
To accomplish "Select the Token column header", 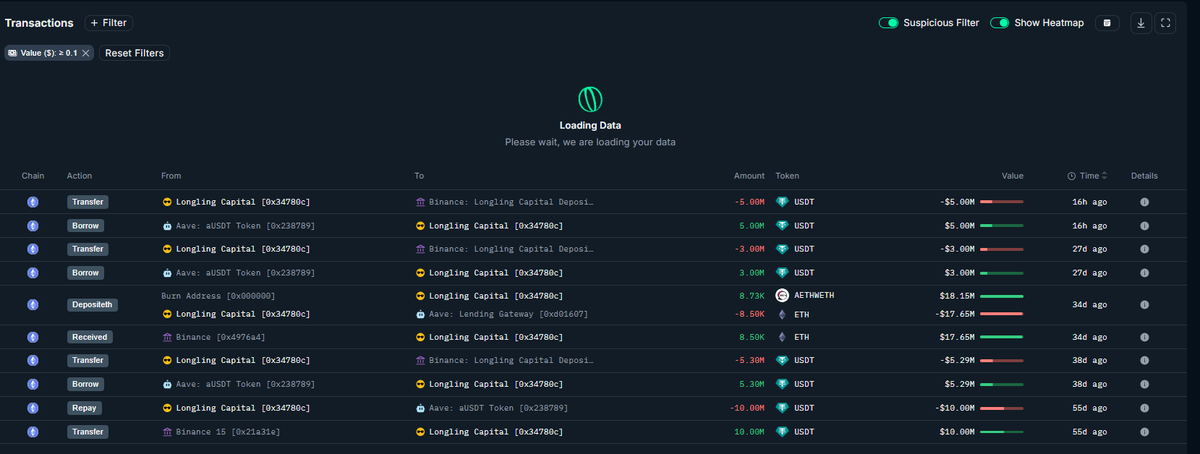I will (787, 176).
